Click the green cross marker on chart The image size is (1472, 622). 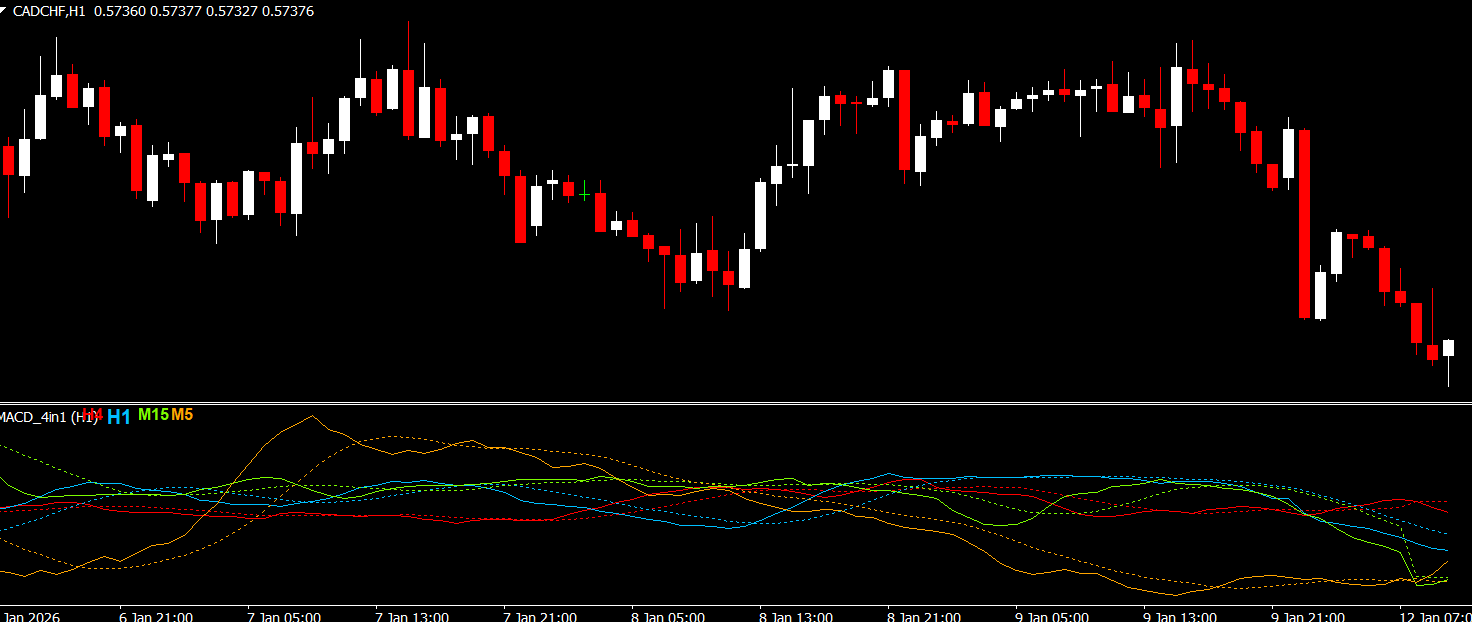click(584, 191)
